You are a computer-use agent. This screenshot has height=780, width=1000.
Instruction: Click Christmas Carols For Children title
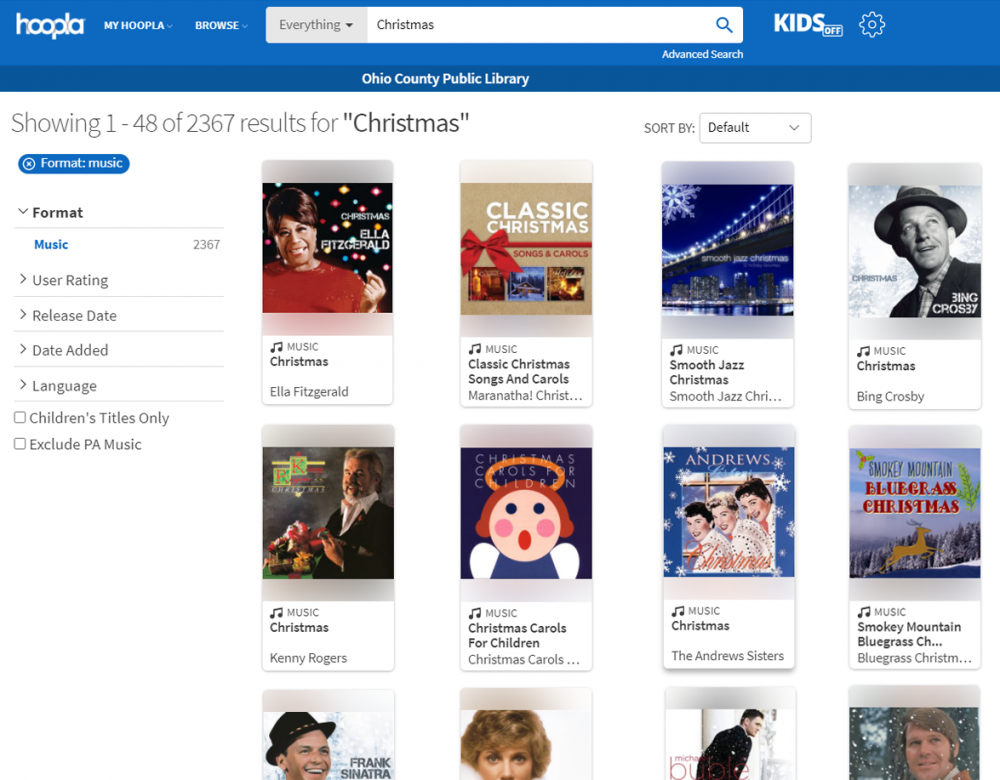tap(517, 635)
